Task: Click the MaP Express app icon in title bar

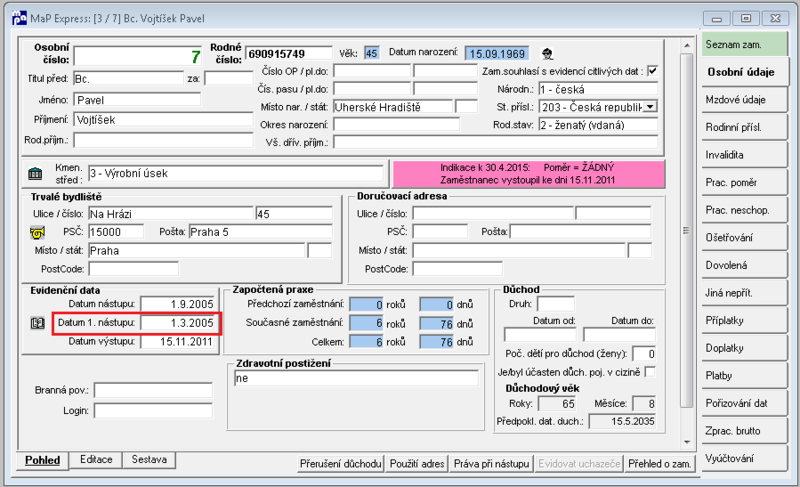Action: [x=19, y=18]
